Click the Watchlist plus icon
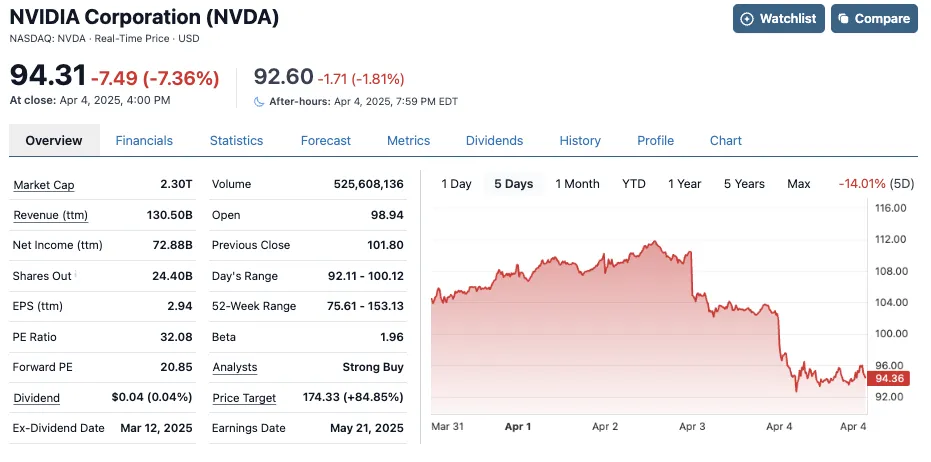The height and width of the screenshot is (462, 931). pos(746,19)
